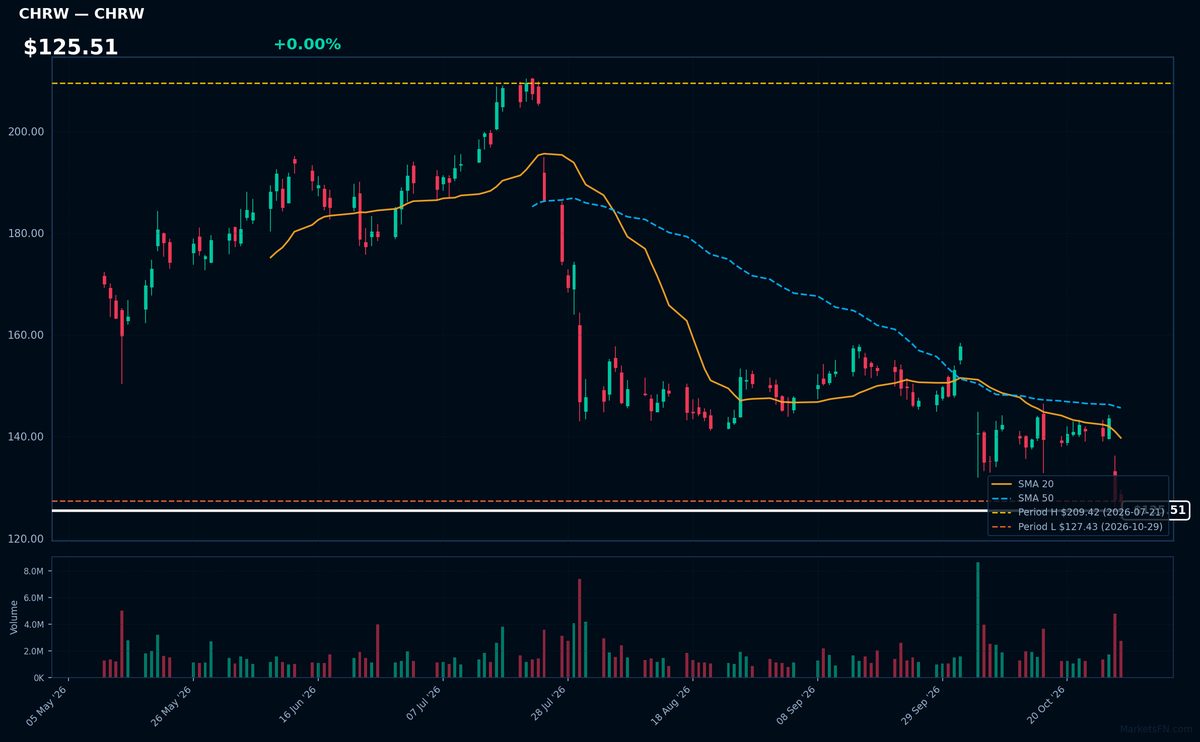Click the Period L $127.43 legend entry
The image size is (1200, 742).
click(1078, 526)
